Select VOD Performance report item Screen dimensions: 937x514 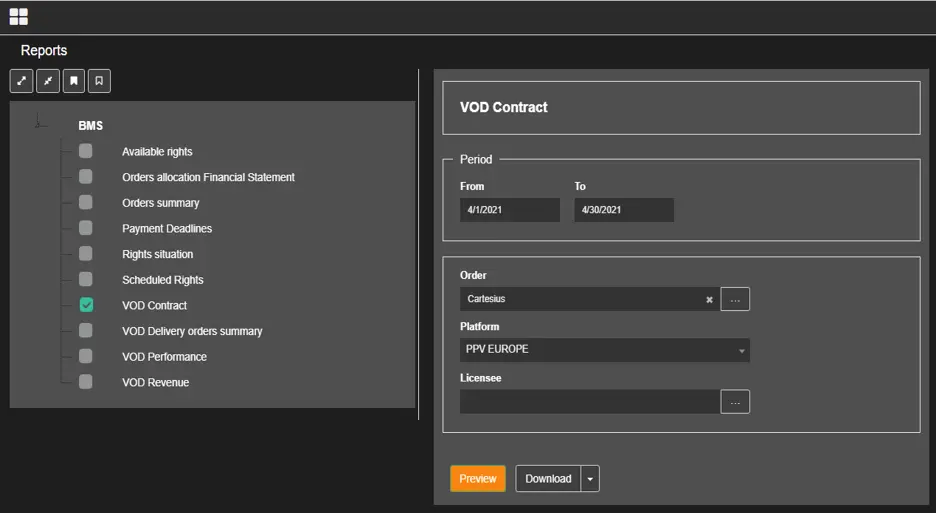tap(164, 357)
